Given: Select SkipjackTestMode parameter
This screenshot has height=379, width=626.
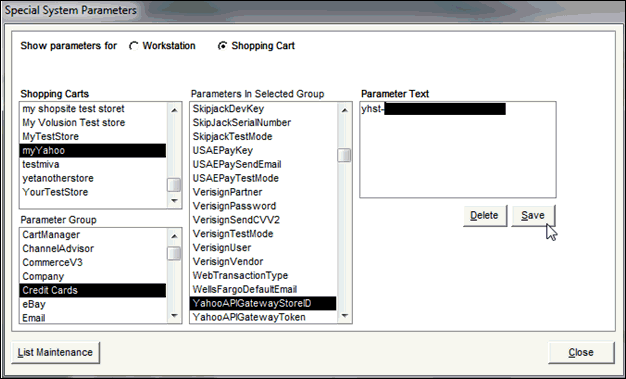Looking at the screenshot, I should tap(263, 137).
